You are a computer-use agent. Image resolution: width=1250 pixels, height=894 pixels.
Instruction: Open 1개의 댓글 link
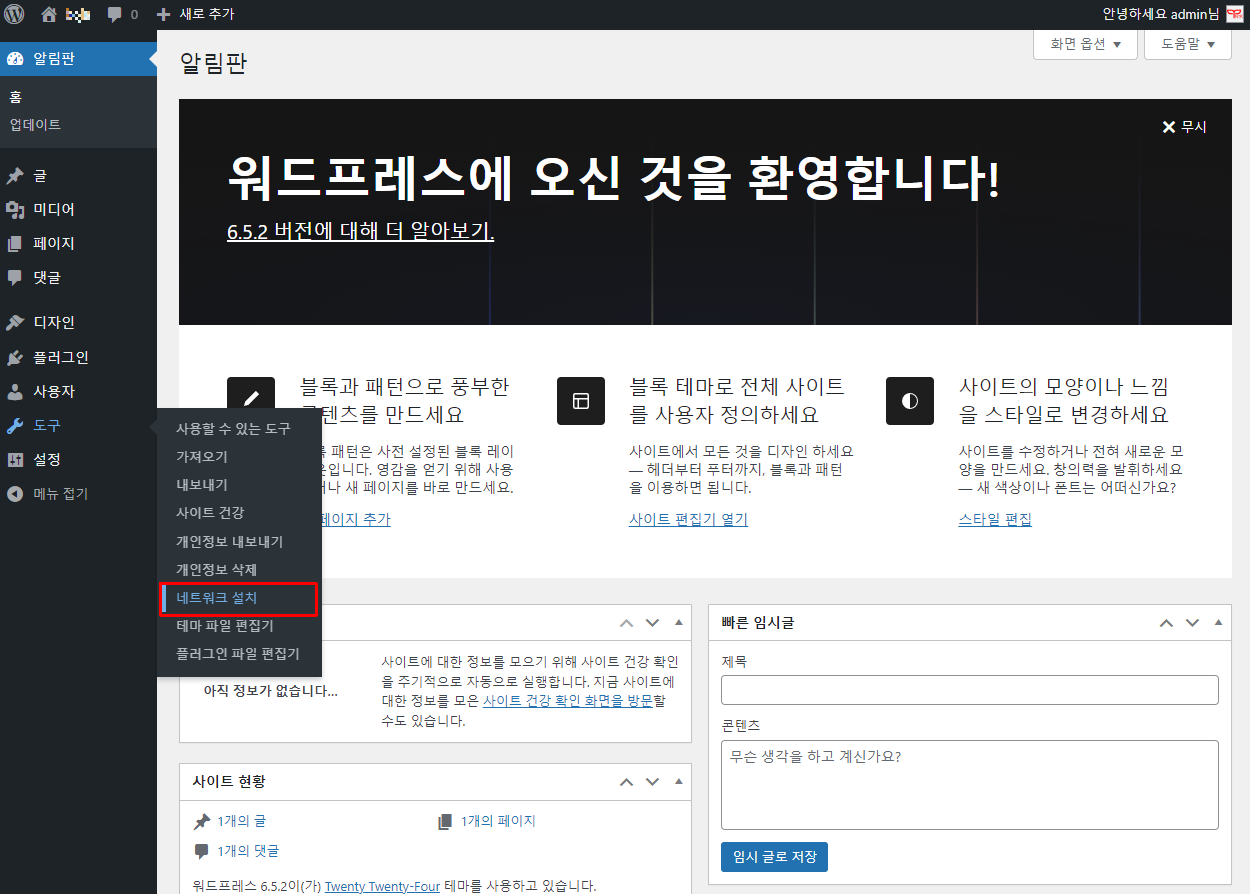point(248,851)
